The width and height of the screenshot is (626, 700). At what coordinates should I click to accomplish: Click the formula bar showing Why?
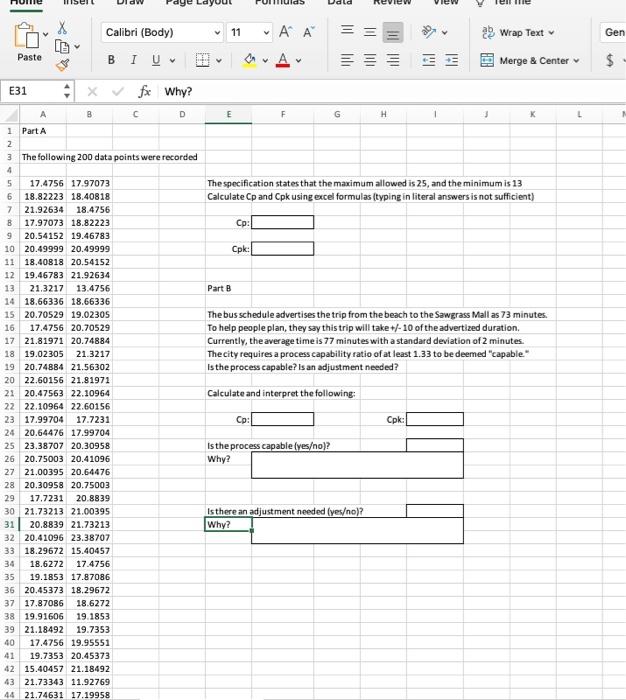(393, 92)
